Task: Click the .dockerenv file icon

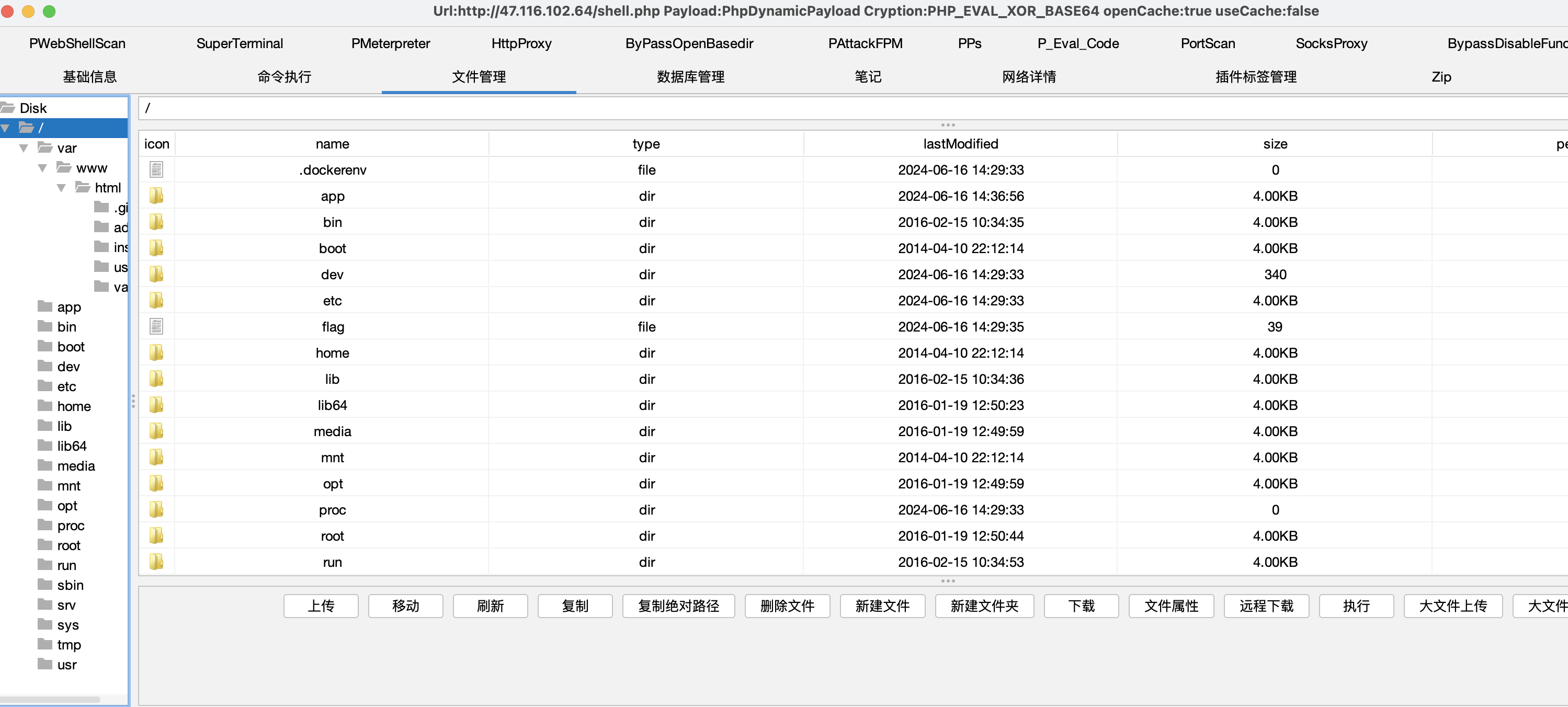Action: click(156, 170)
